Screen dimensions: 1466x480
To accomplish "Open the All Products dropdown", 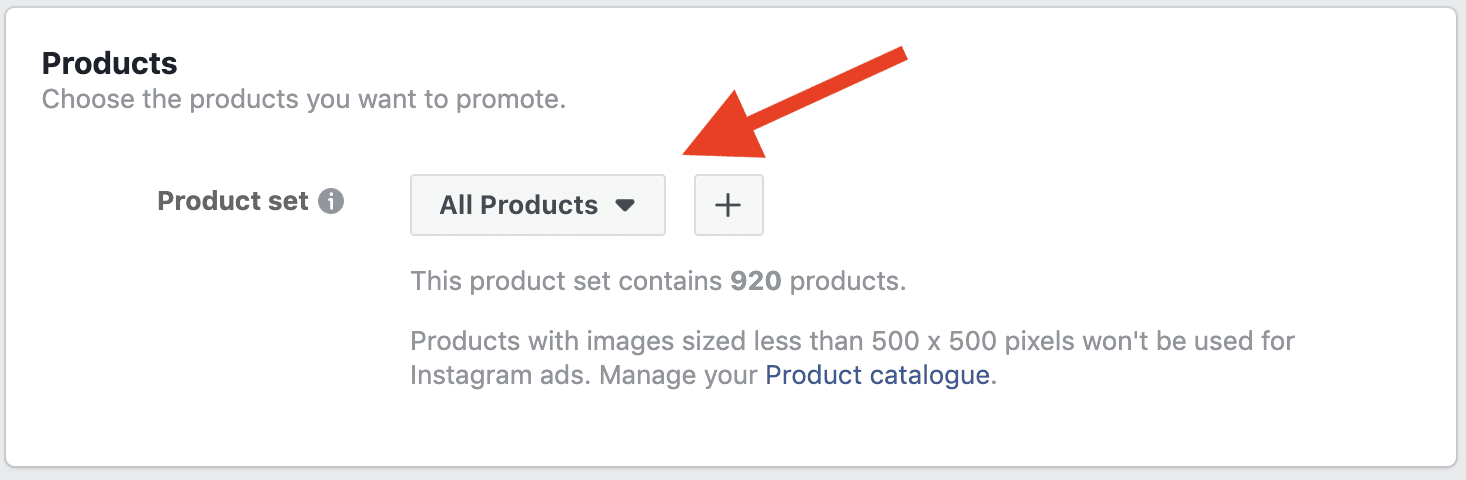I will tap(538, 205).
